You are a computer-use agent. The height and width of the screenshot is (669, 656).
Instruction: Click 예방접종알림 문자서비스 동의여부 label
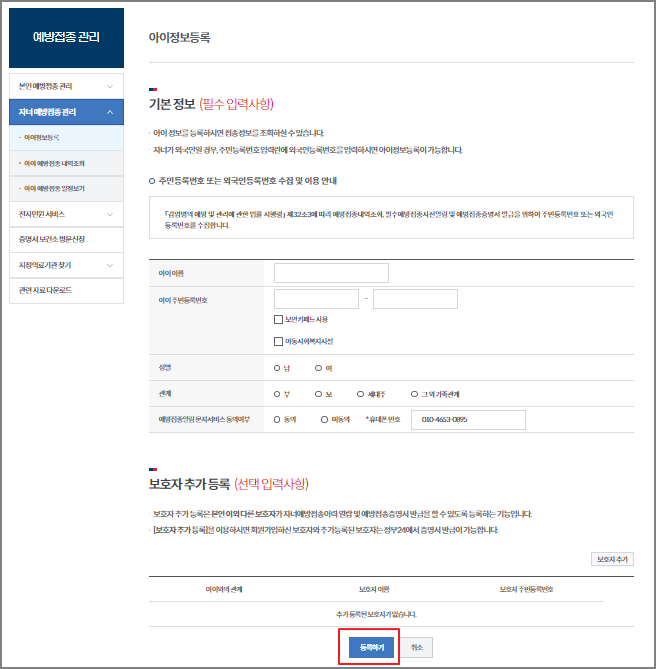click(204, 420)
